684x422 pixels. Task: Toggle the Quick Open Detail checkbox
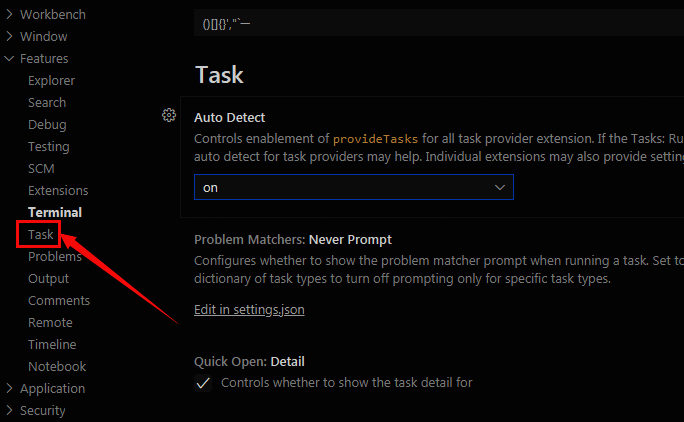click(203, 383)
